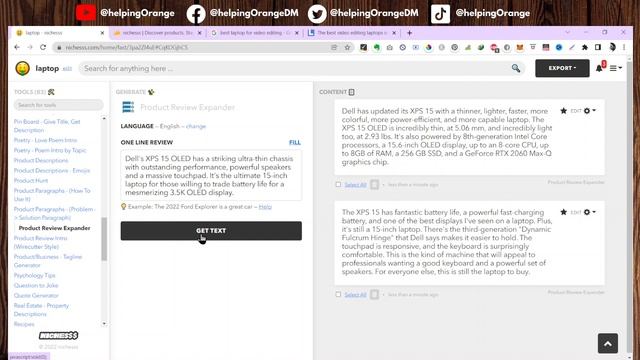The width and height of the screenshot is (640, 360).
Task: Tick the checkbox under the second result
Action: pyautogui.click(x=338, y=294)
